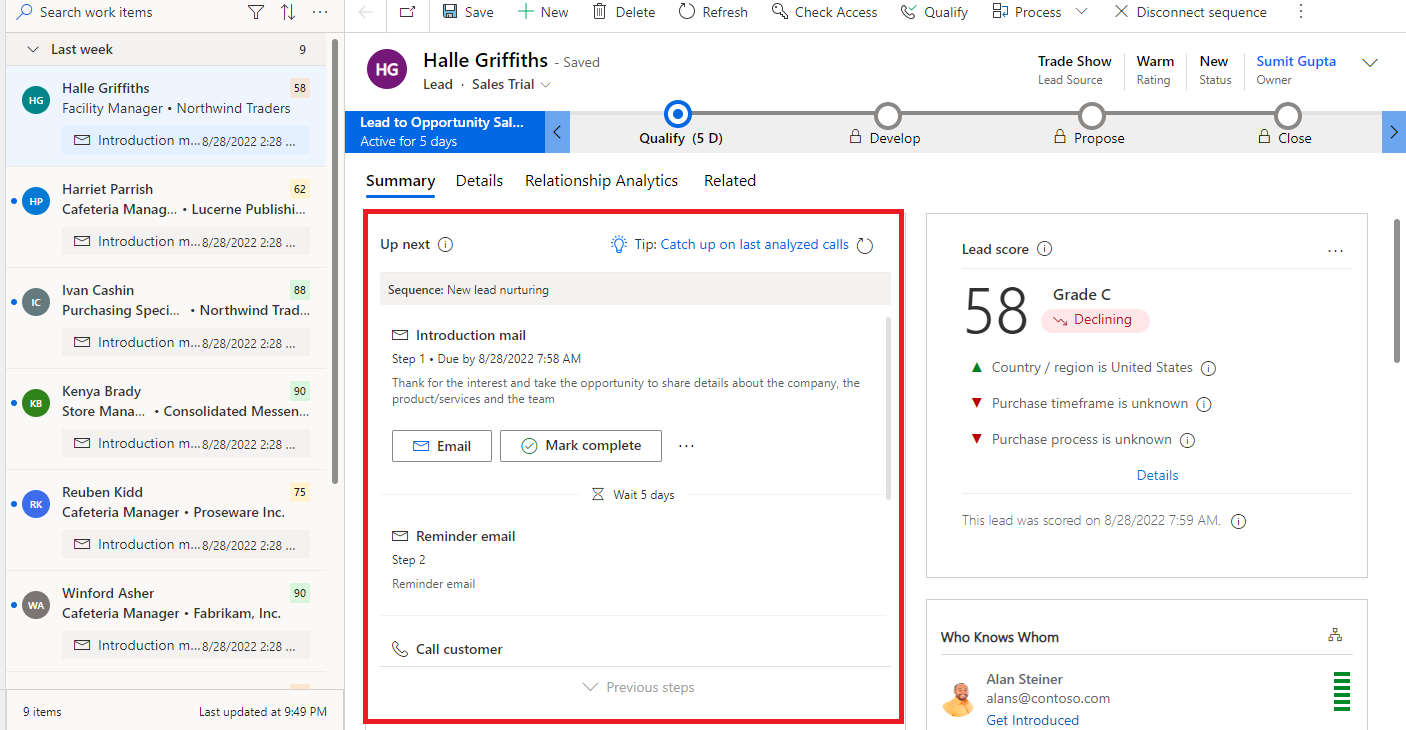Screen dimensions: 1406x730
Task: Click Disconnect sequence in the command bar
Action: coord(1189,12)
